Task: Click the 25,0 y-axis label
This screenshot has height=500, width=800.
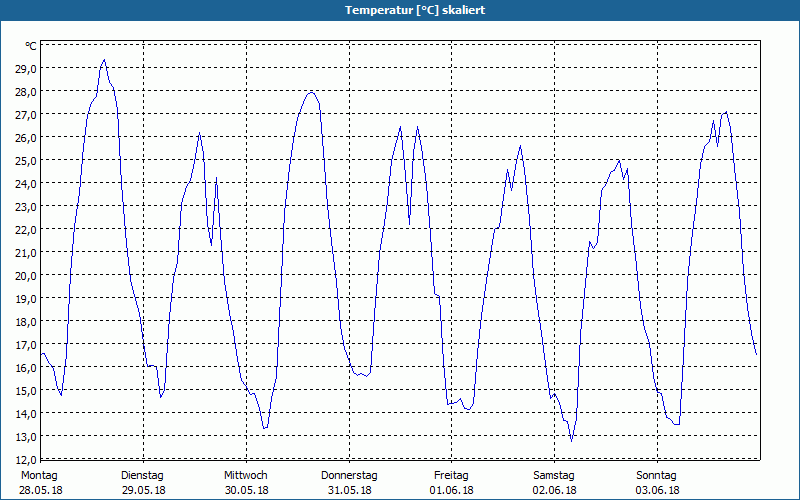Action: 26,161
